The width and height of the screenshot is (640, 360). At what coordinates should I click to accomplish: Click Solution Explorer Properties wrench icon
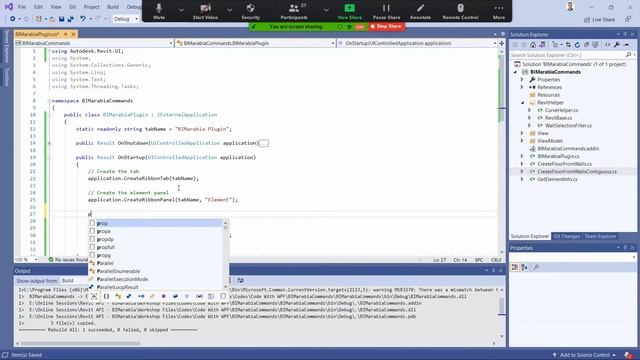pos(616,45)
